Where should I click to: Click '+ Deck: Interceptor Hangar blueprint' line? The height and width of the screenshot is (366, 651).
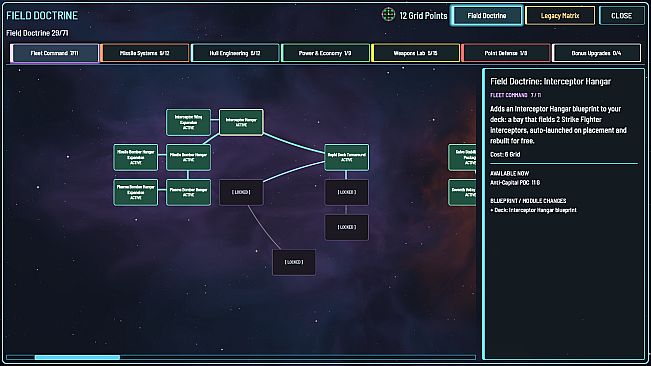point(533,210)
